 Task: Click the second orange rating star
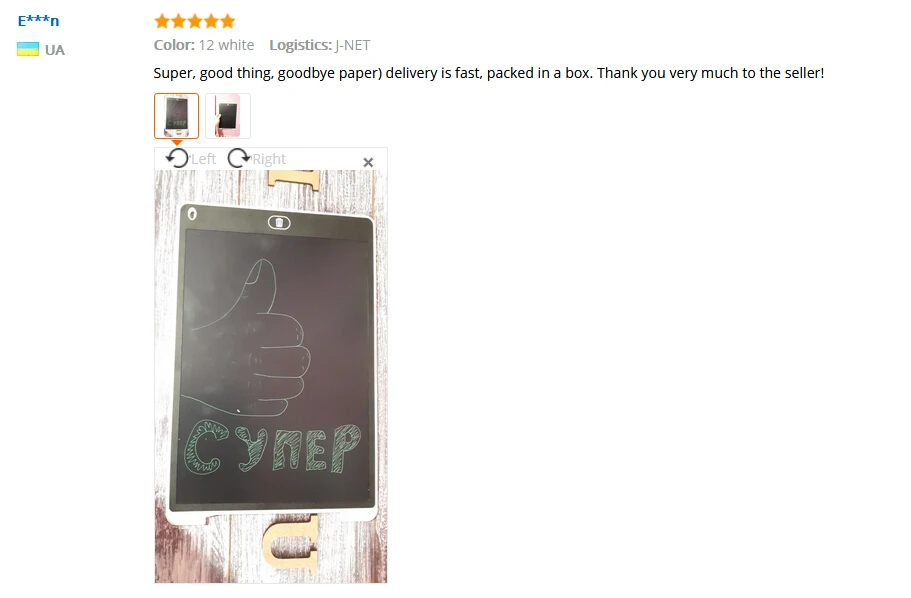178,22
